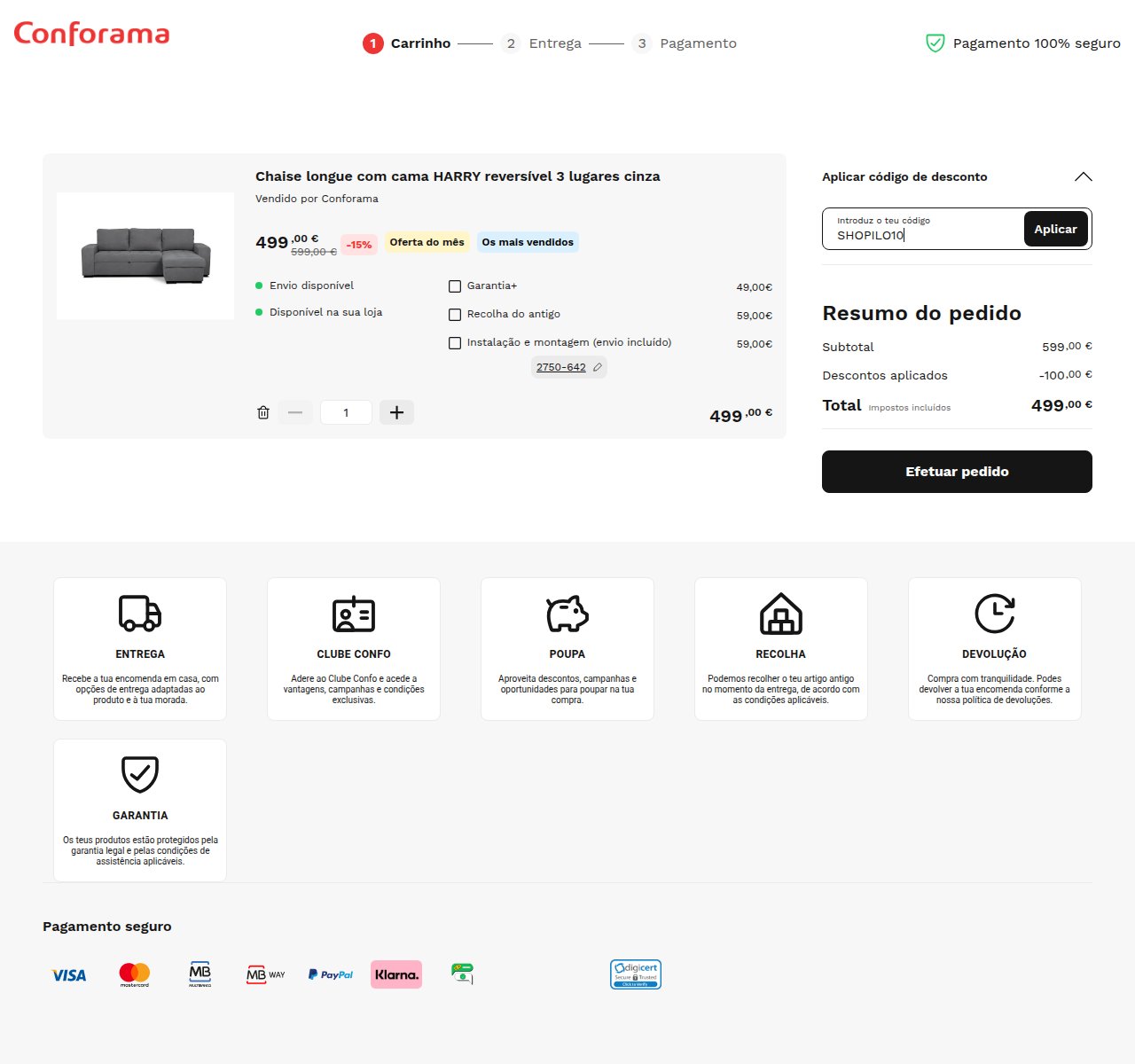
Task: Open postal code 2750-642 link
Action: pyautogui.click(x=561, y=367)
